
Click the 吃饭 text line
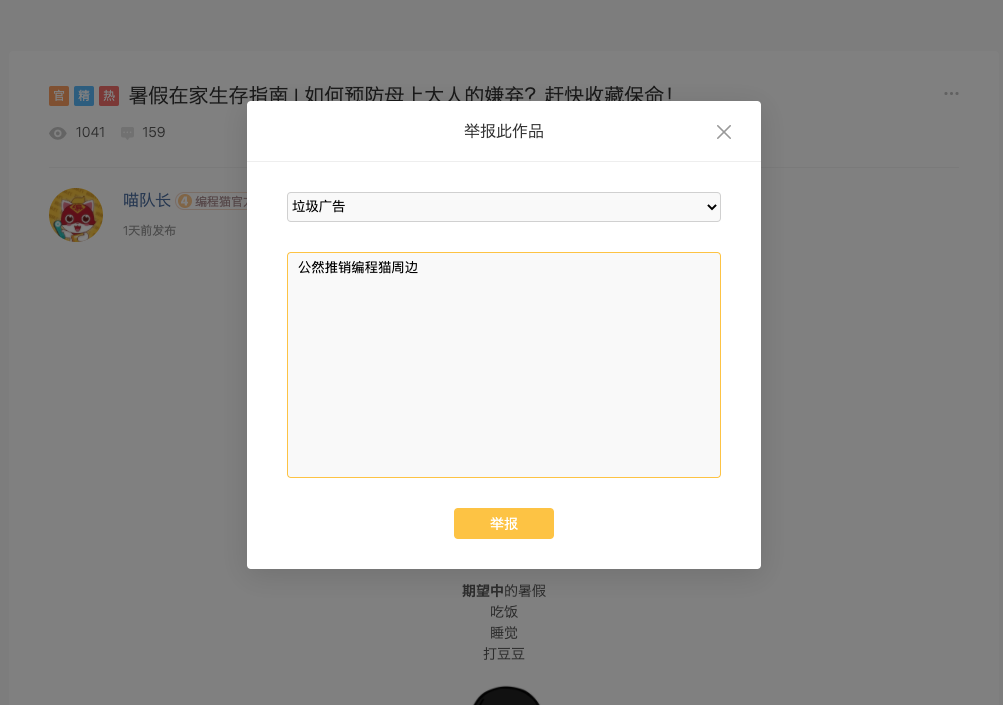(x=503, y=612)
